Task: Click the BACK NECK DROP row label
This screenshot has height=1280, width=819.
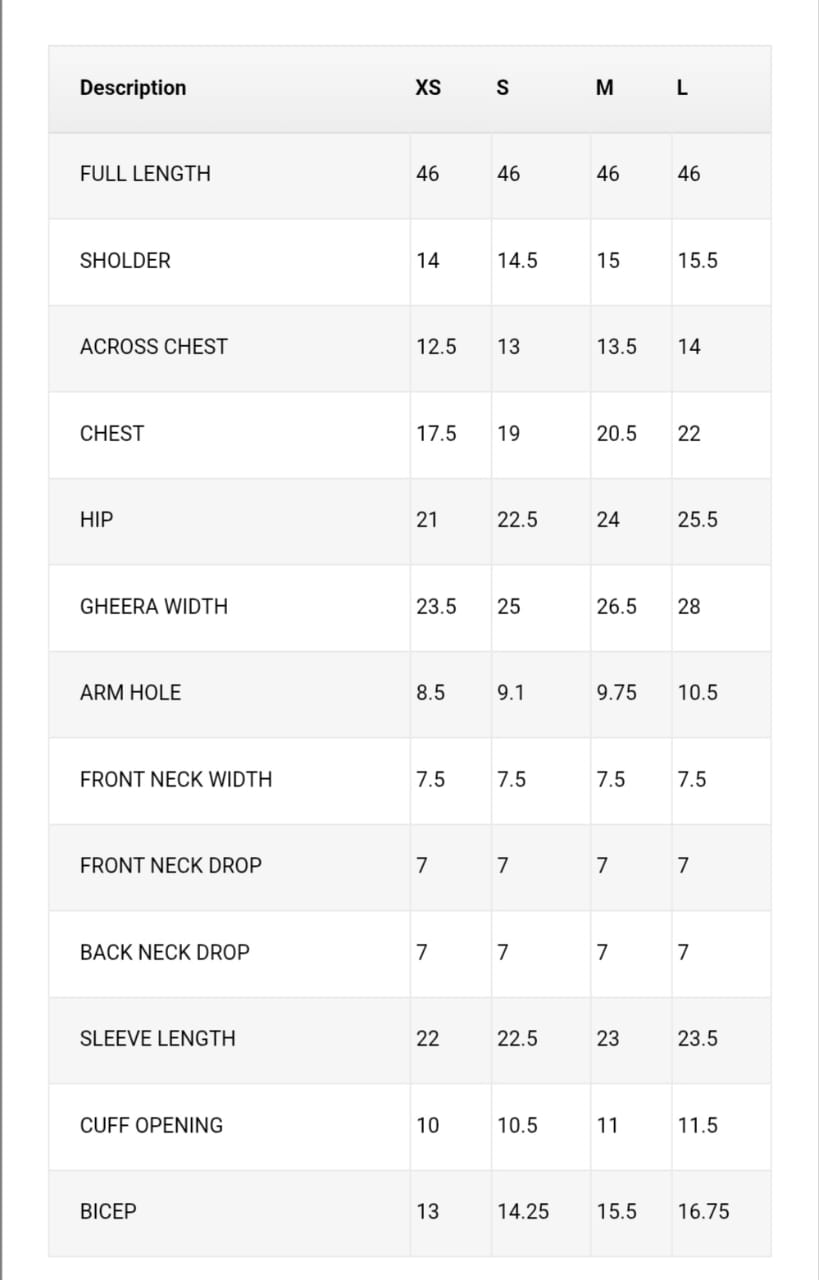Action: (165, 953)
